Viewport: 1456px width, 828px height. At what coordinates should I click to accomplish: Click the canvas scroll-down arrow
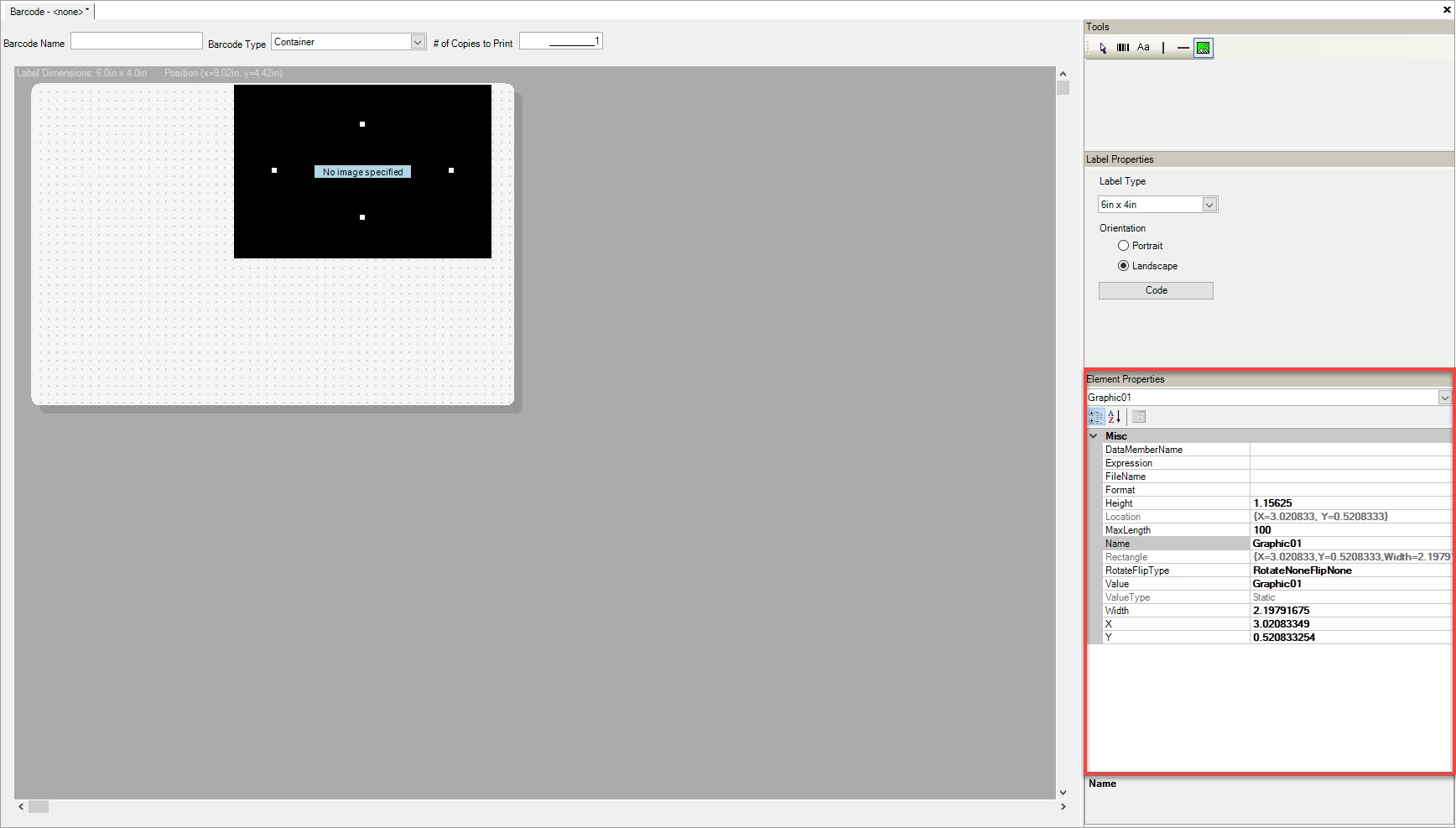(1063, 792)
